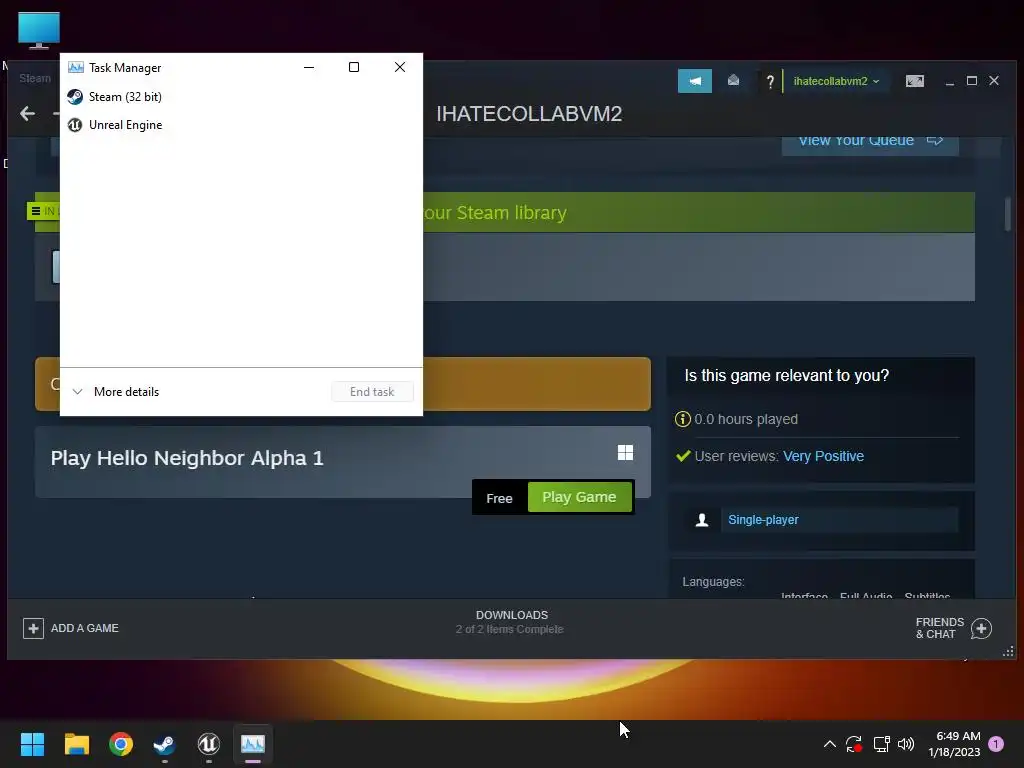The width and height of the screenshot is (1024, 768).
Task: Click the single-player person icon
Action: click(702, 520)
